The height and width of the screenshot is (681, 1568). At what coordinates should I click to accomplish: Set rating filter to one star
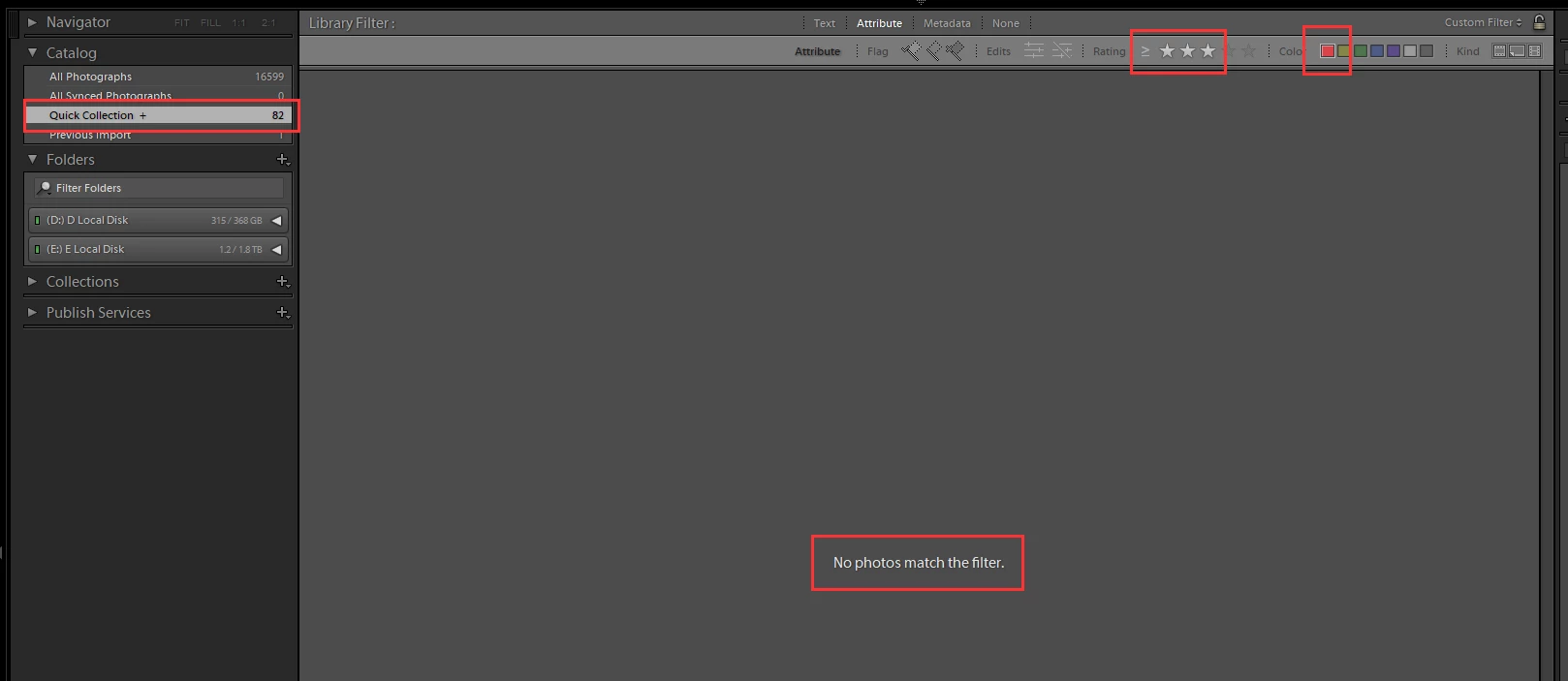pos(1167,51)
